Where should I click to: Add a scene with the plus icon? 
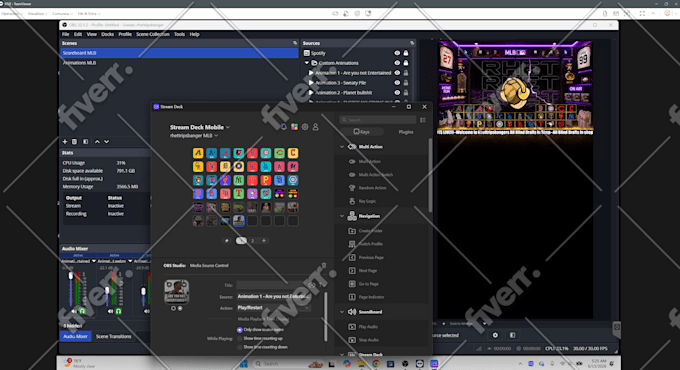(x=65, y=141)
